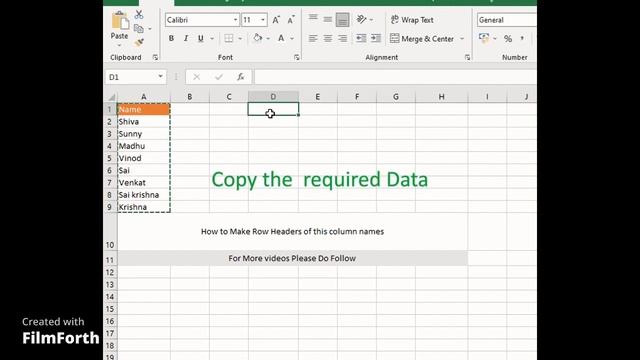Click the formula bar input area

(395, 77)
